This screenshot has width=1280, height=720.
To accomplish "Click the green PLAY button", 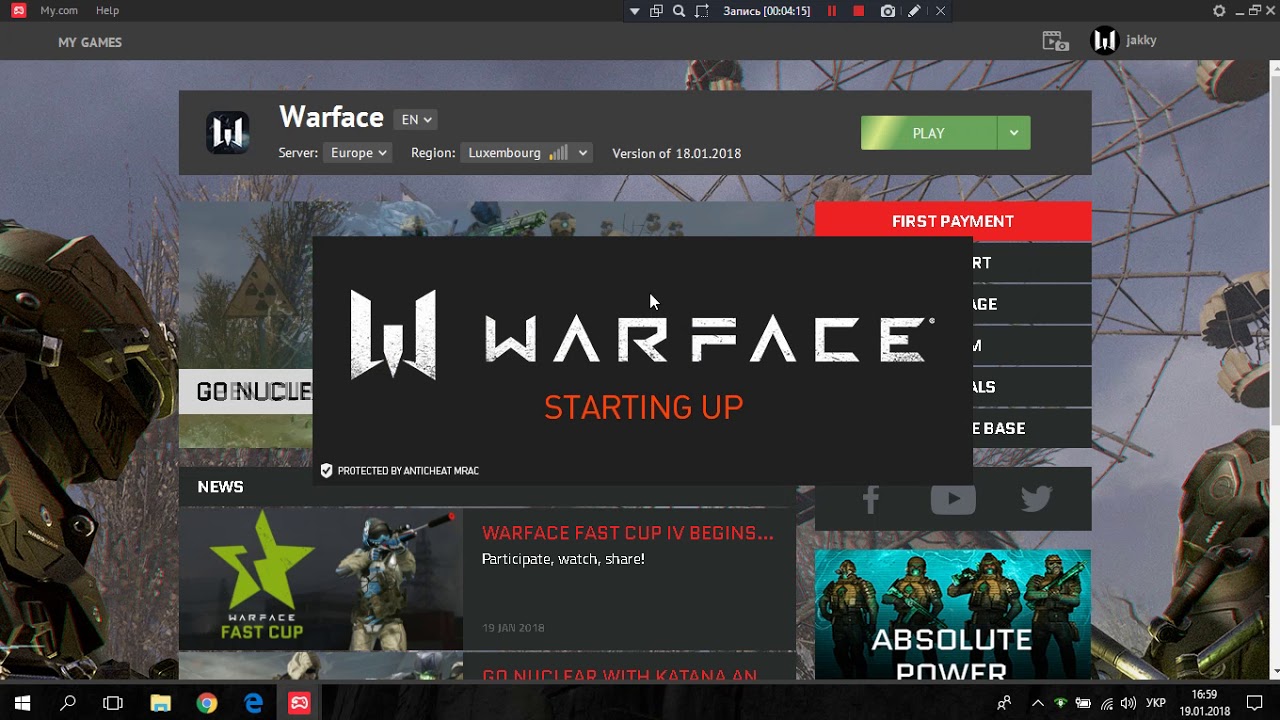I will 928,133.
